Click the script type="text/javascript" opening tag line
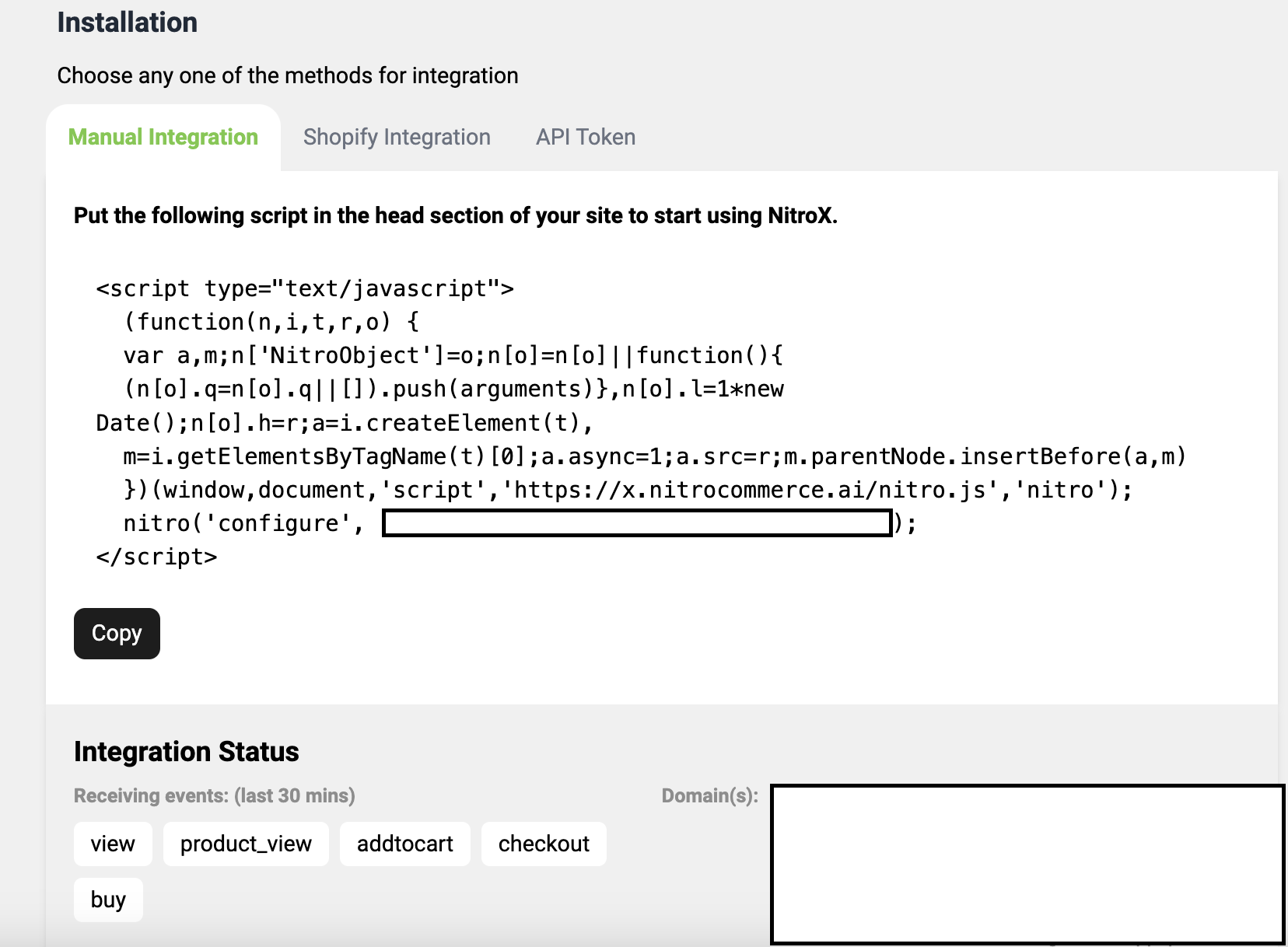This screenshot has height=947, width=1288. point(305,288)
